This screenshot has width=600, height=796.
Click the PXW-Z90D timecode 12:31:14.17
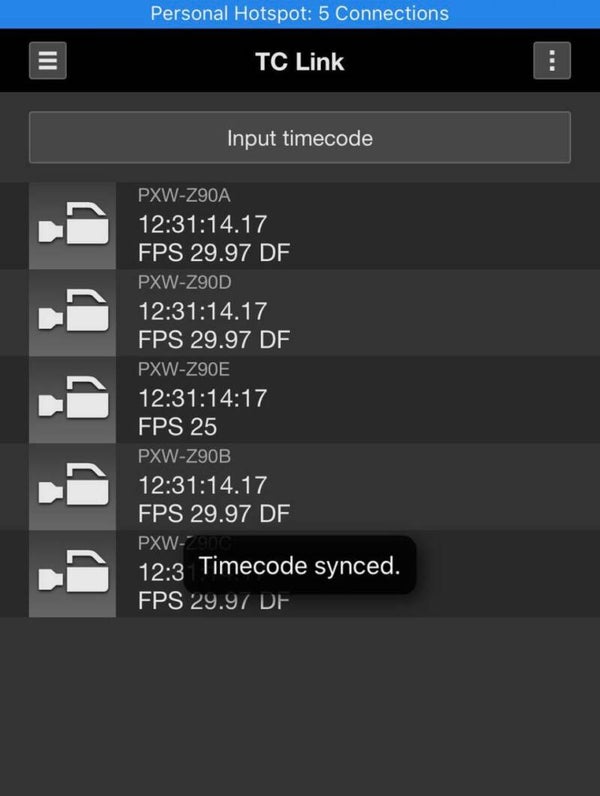[203, 311]
